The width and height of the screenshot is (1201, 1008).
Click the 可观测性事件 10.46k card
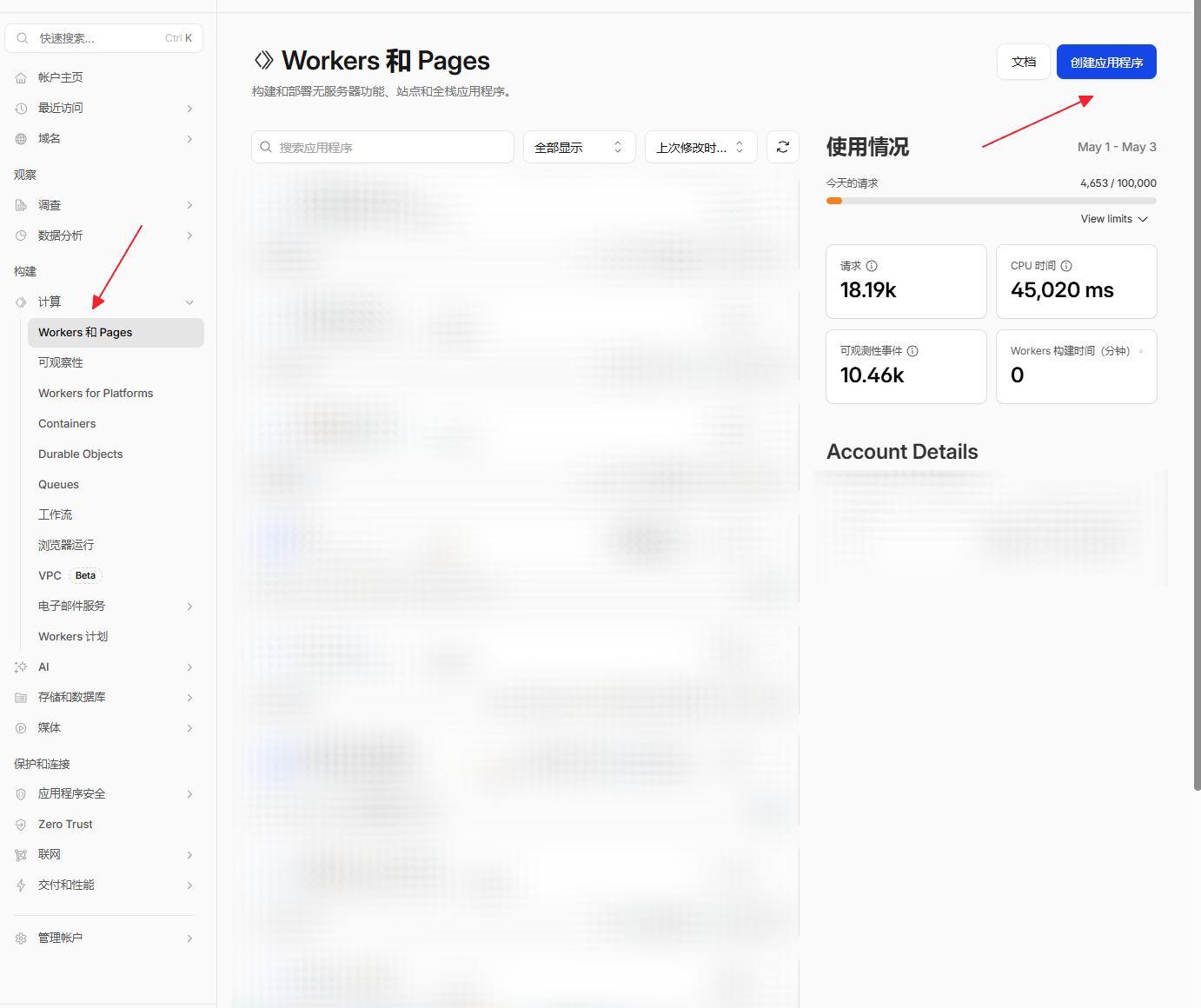906,367
